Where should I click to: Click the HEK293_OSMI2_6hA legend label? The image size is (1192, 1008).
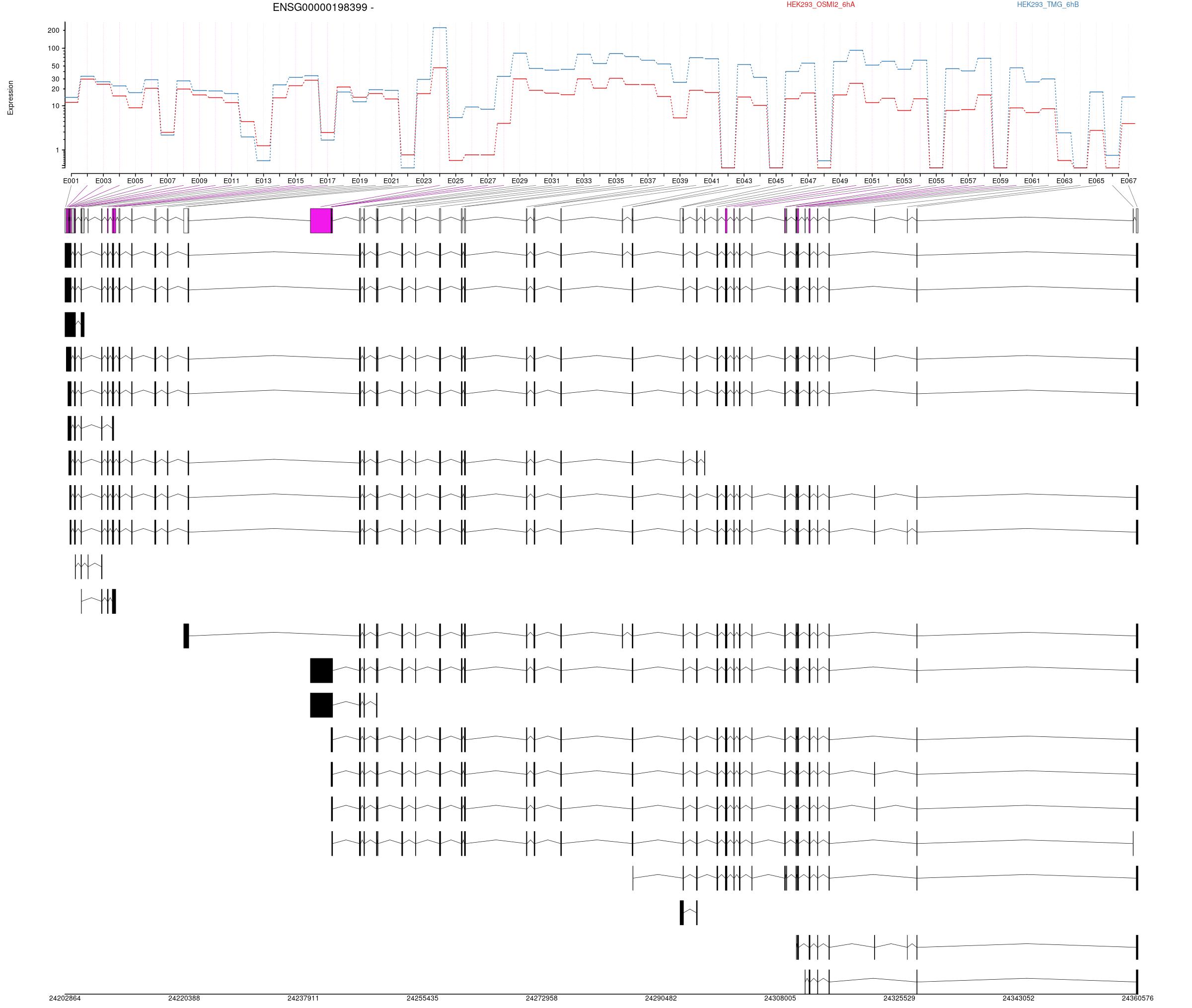pyautogui.click(x=820, y=4)
